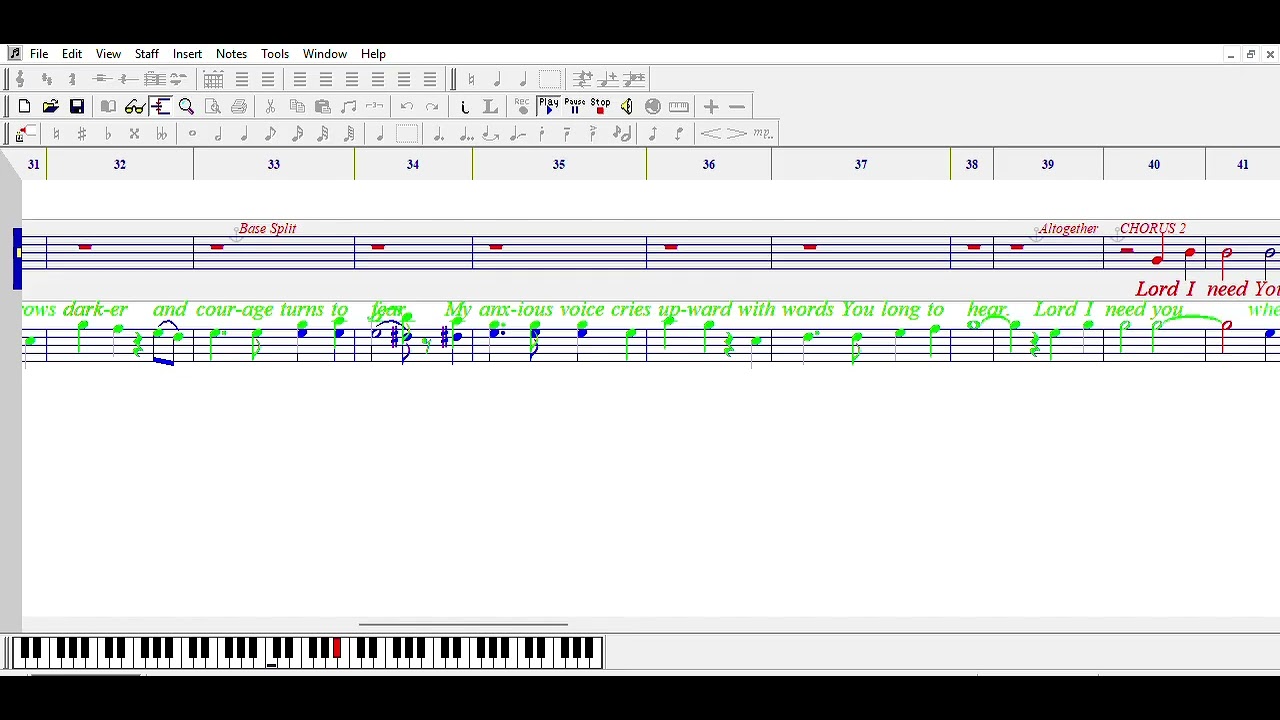Click the printer icon
This screenshot has height=720, width=1280.
(239, 106)
